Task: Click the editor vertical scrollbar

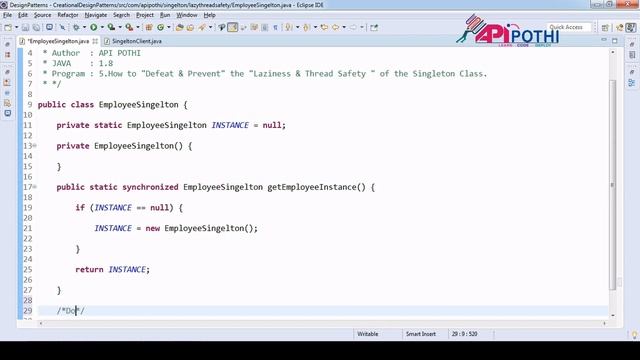Action: coord(613,184)
